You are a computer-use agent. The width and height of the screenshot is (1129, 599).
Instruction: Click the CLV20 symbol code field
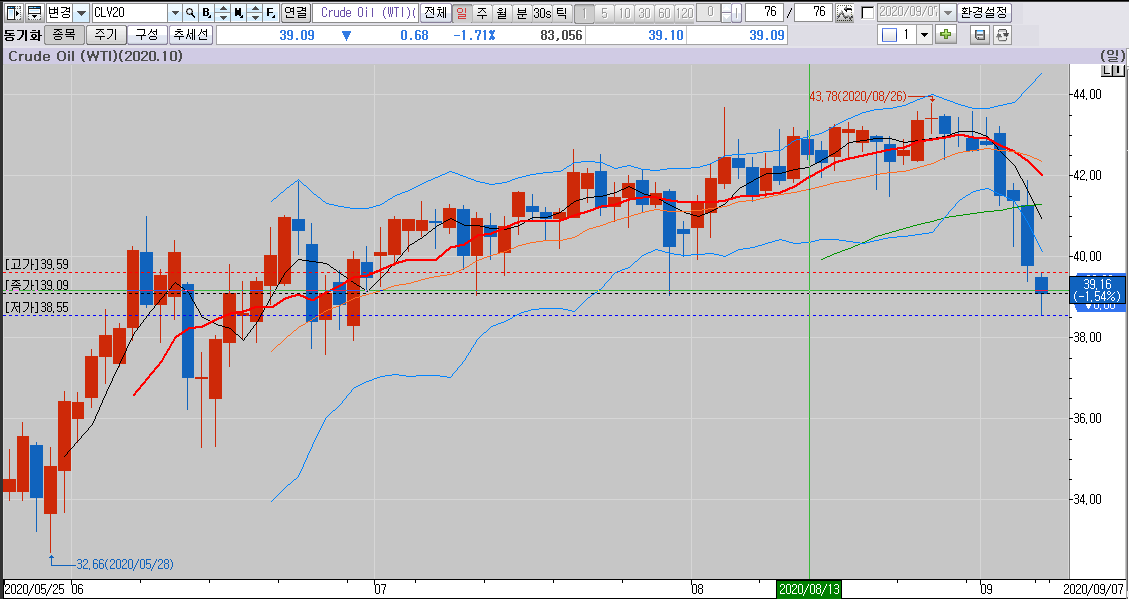130,12
